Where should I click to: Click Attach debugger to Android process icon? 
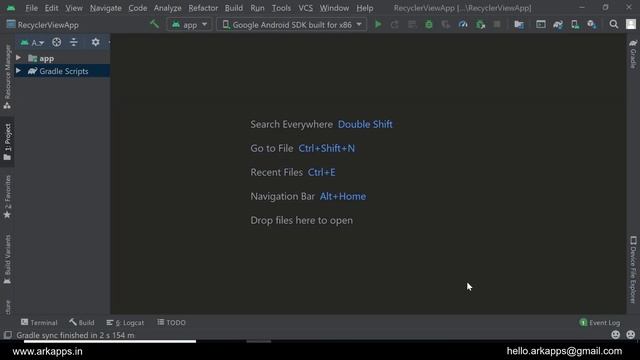480,24
